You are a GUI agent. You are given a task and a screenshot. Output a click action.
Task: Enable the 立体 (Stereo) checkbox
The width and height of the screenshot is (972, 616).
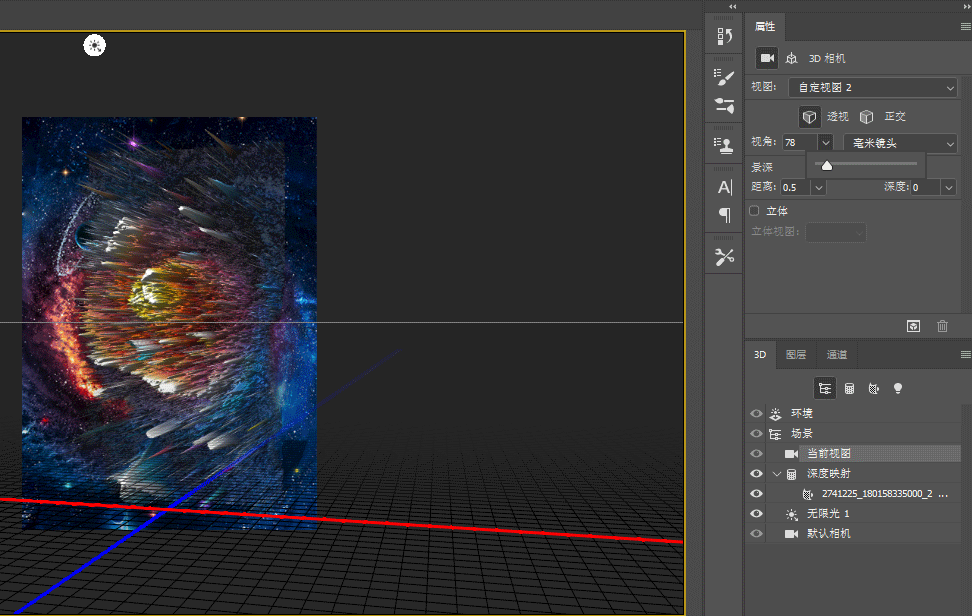coord(755,211)
